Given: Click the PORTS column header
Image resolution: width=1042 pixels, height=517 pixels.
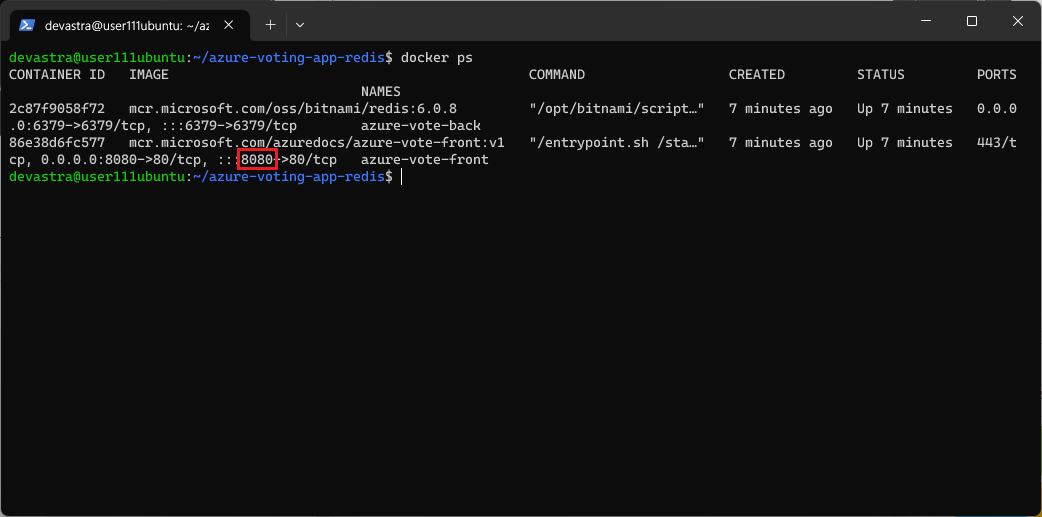Looking at the screenshot, I should pos(997,75).
